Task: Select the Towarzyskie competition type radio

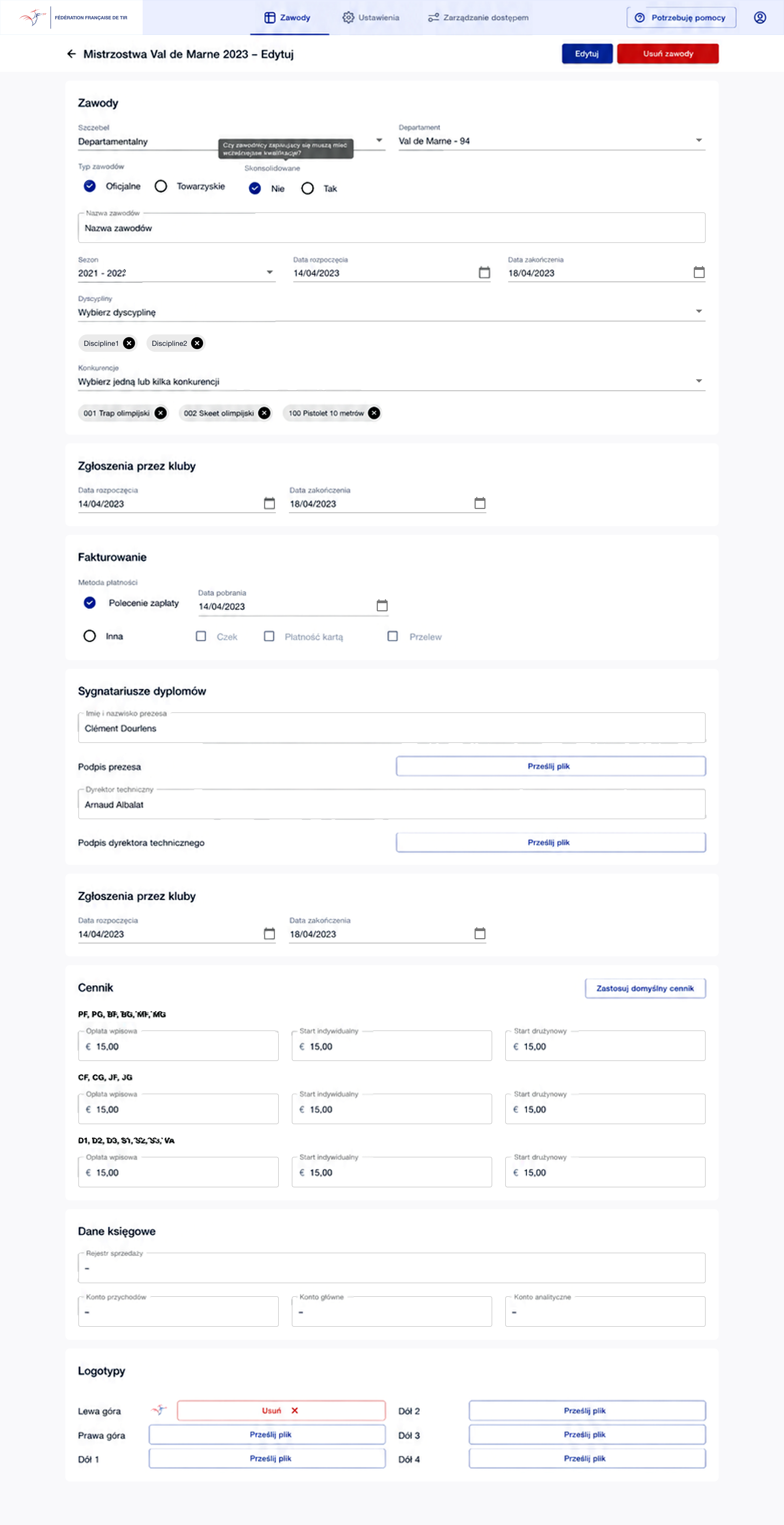Action: tap(160, 186)
